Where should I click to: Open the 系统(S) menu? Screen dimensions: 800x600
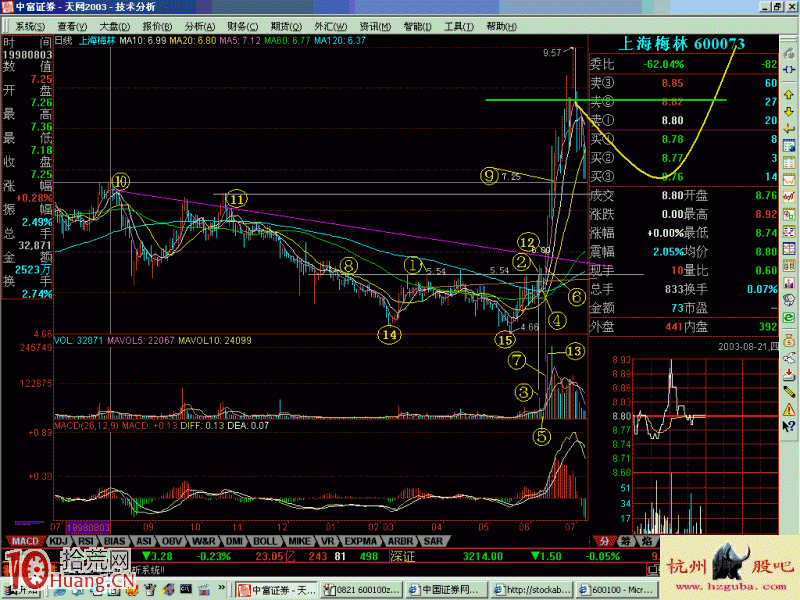(30, 27)
